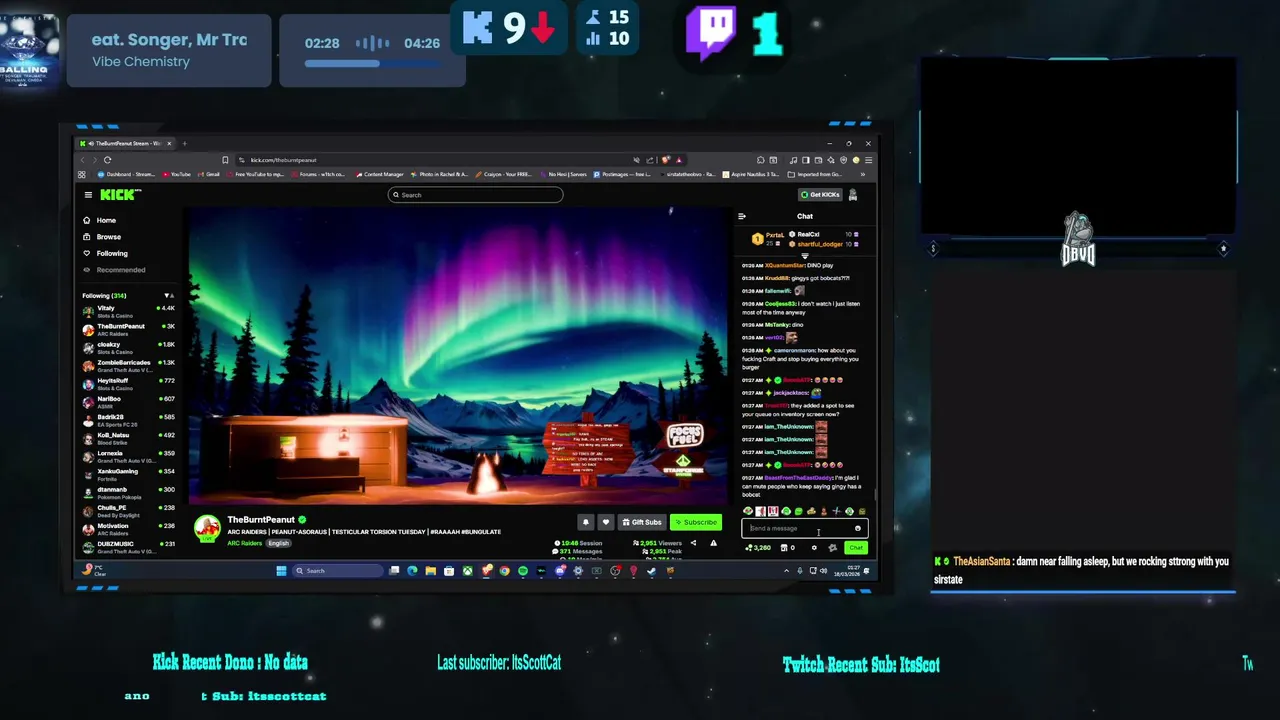
Task: Toggle follow heart button on channel
Action: [605, 522]
